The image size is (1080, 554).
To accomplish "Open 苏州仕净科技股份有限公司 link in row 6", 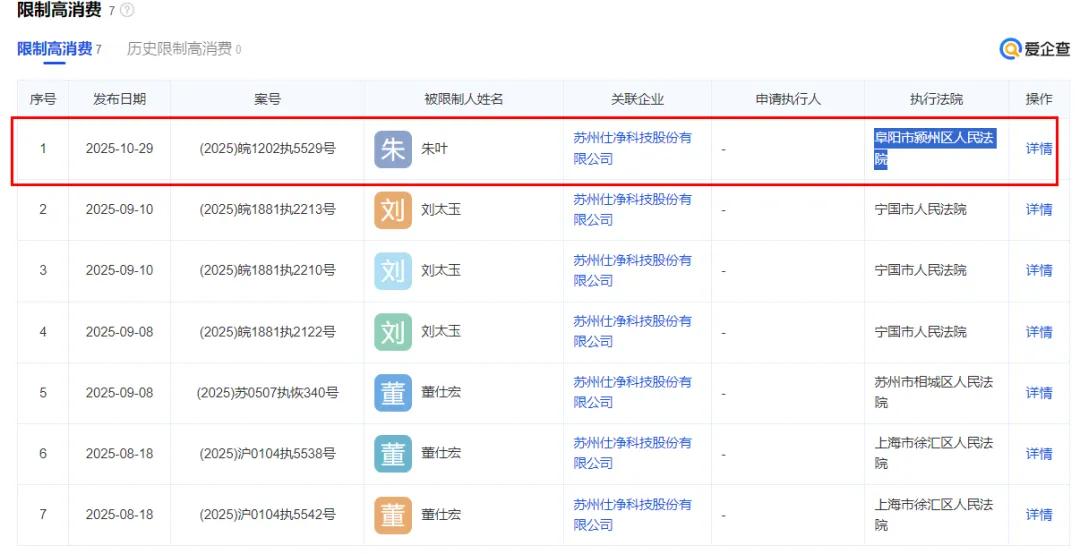I will click(x=632, y=453).
